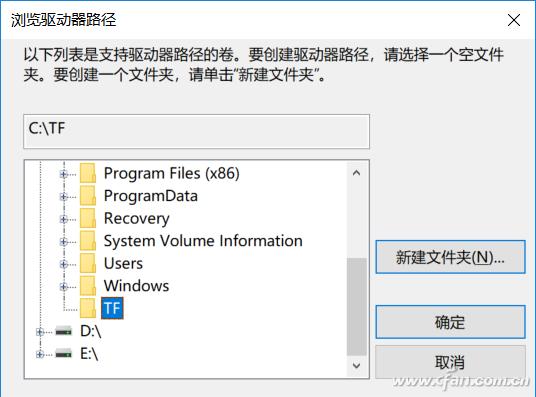Select the highlighted TF folder label
This screenshot has height=397, width=536.
[112, 308]
